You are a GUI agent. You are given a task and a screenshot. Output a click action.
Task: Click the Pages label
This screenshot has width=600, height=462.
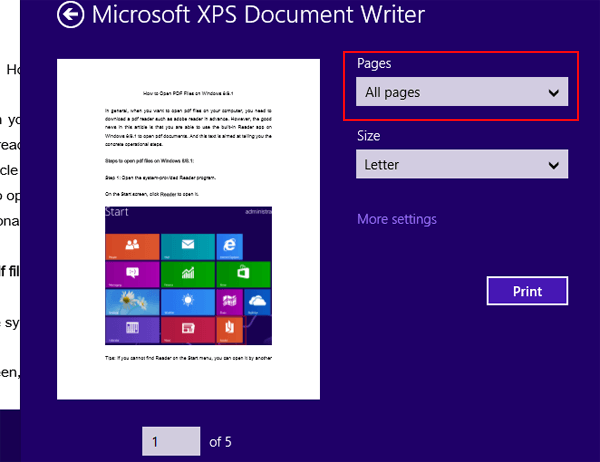[x=374, y=64]
